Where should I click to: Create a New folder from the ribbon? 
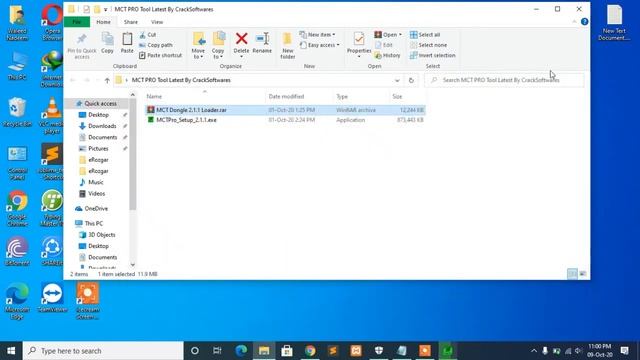point(287,45)
